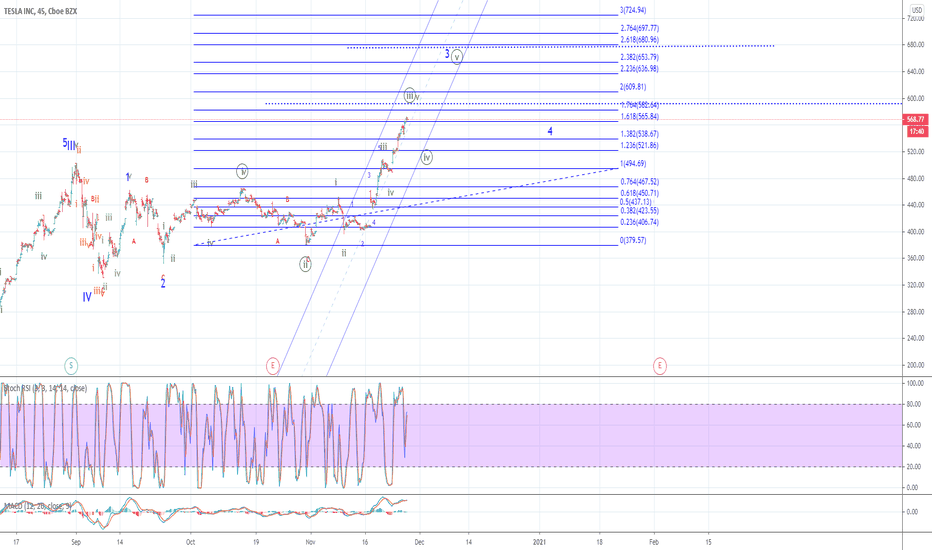
Task: Click the Stoch RSI indicator legend
Action: pyautogui.click(x=45, y=388)
